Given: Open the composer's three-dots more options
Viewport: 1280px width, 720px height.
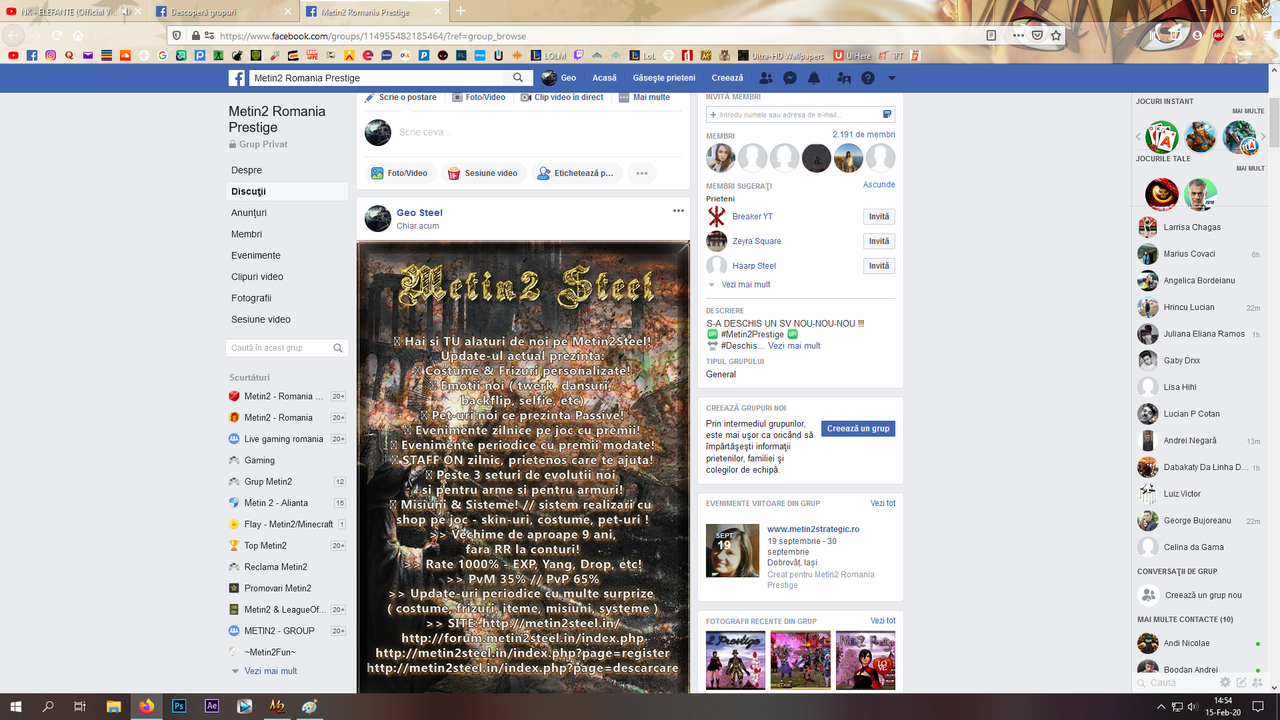Looking at the screenshot, I should (x=642, y=173).
